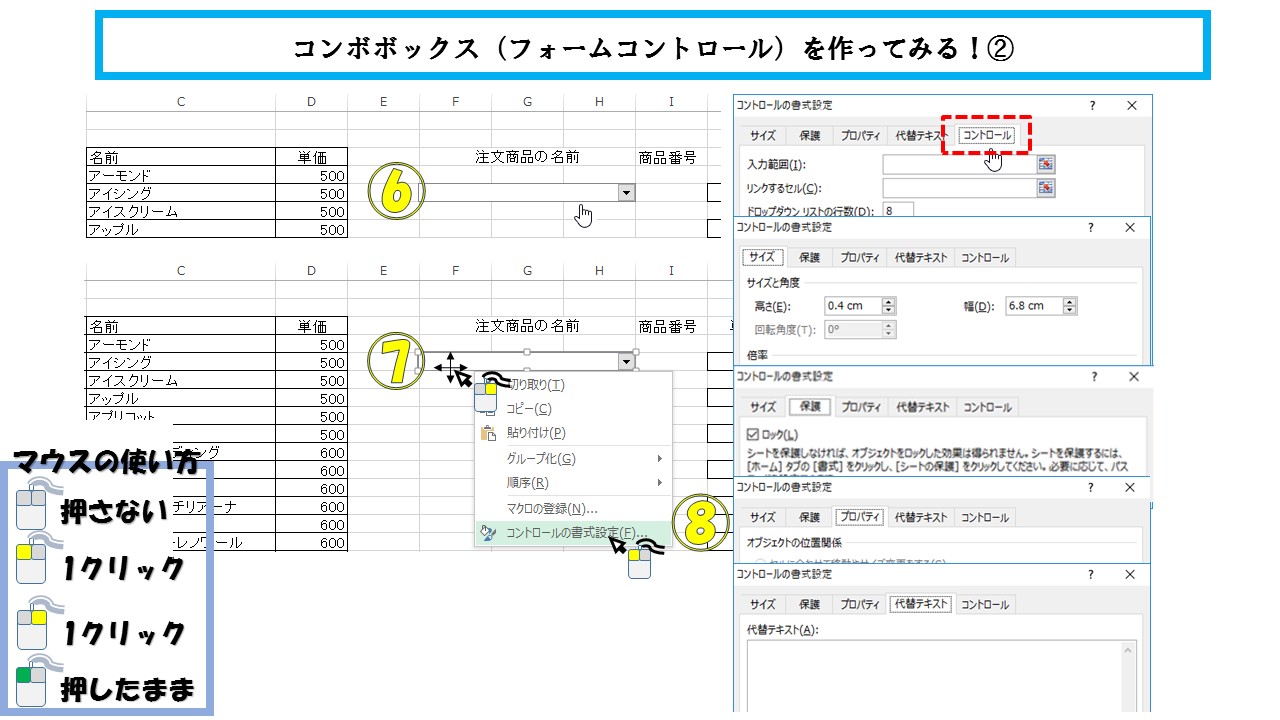The image size is (1280, 720).
Task: Choose コントロールの書式設定(F)... menu entry
Action: (x=576, y=533)
